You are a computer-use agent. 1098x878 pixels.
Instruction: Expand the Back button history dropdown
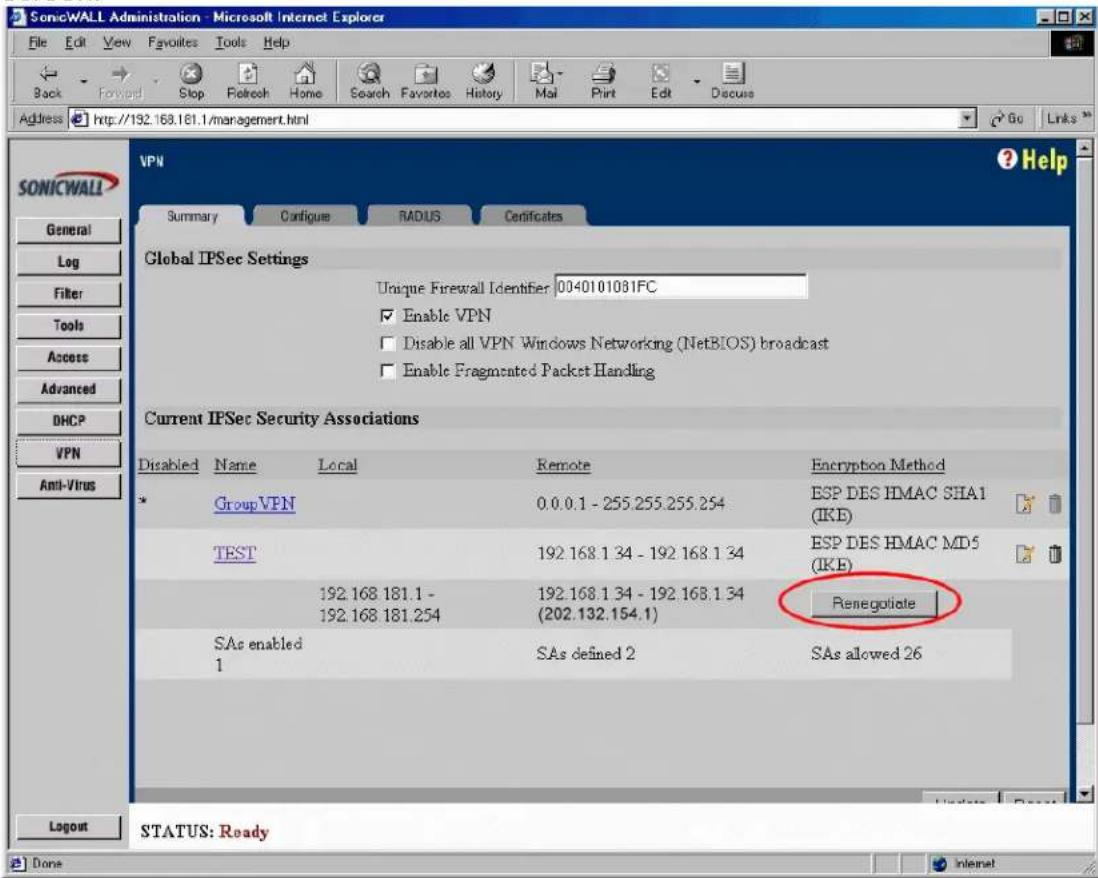[x=83, y=81]
